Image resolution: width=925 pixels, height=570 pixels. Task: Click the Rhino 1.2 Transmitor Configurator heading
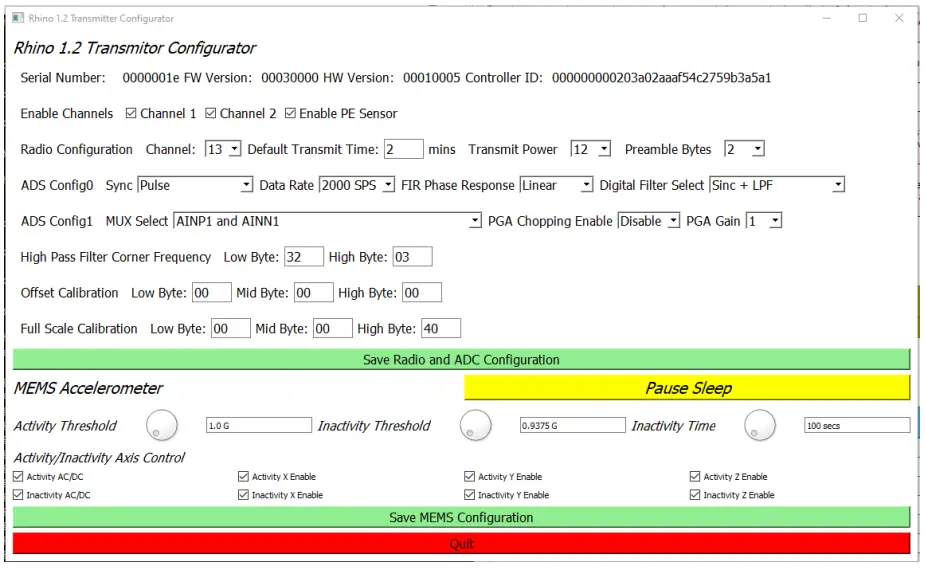click(x=135, y=48)
